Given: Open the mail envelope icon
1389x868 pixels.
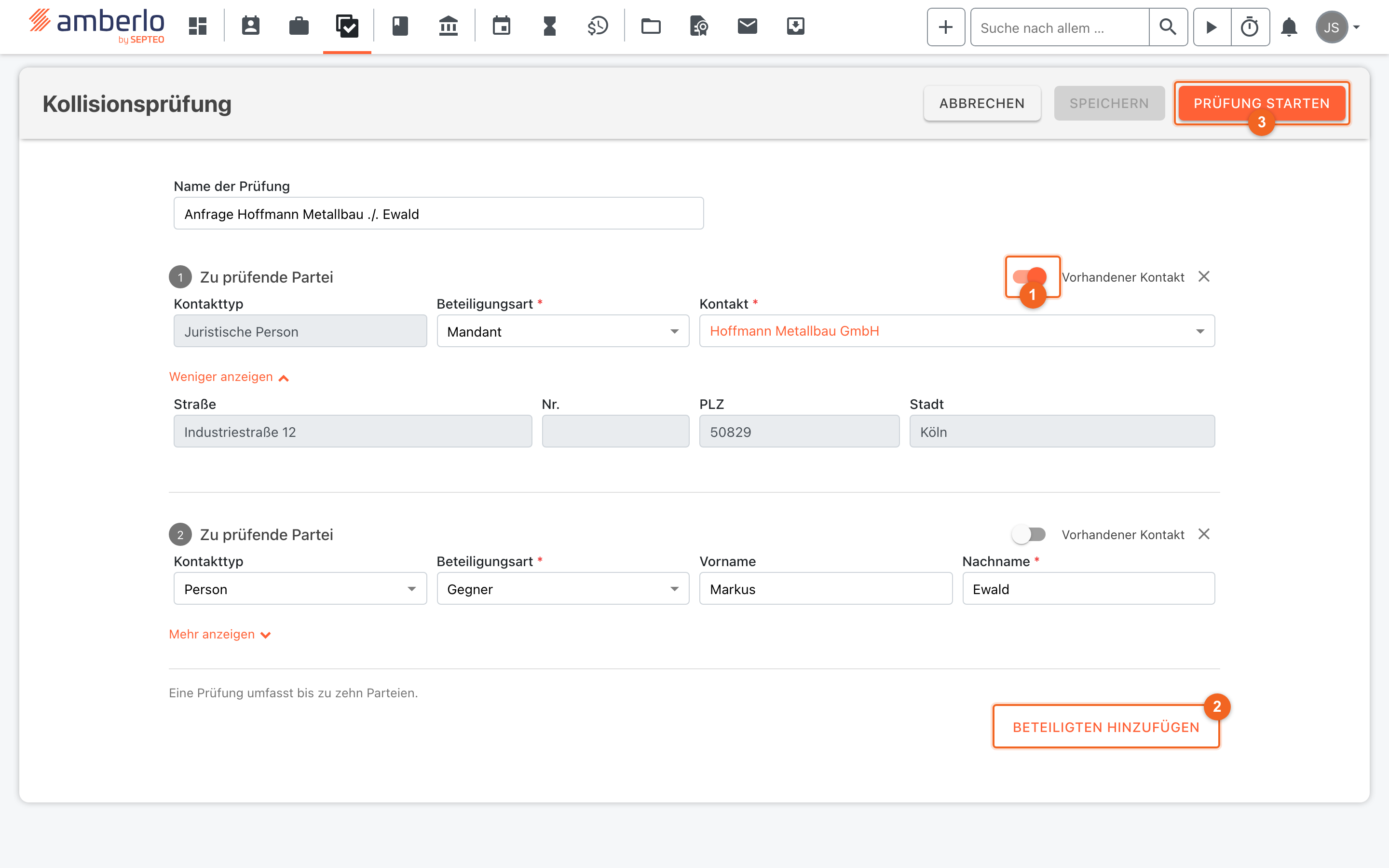Looking at the screenshot, I should click(x=747, y=27).
